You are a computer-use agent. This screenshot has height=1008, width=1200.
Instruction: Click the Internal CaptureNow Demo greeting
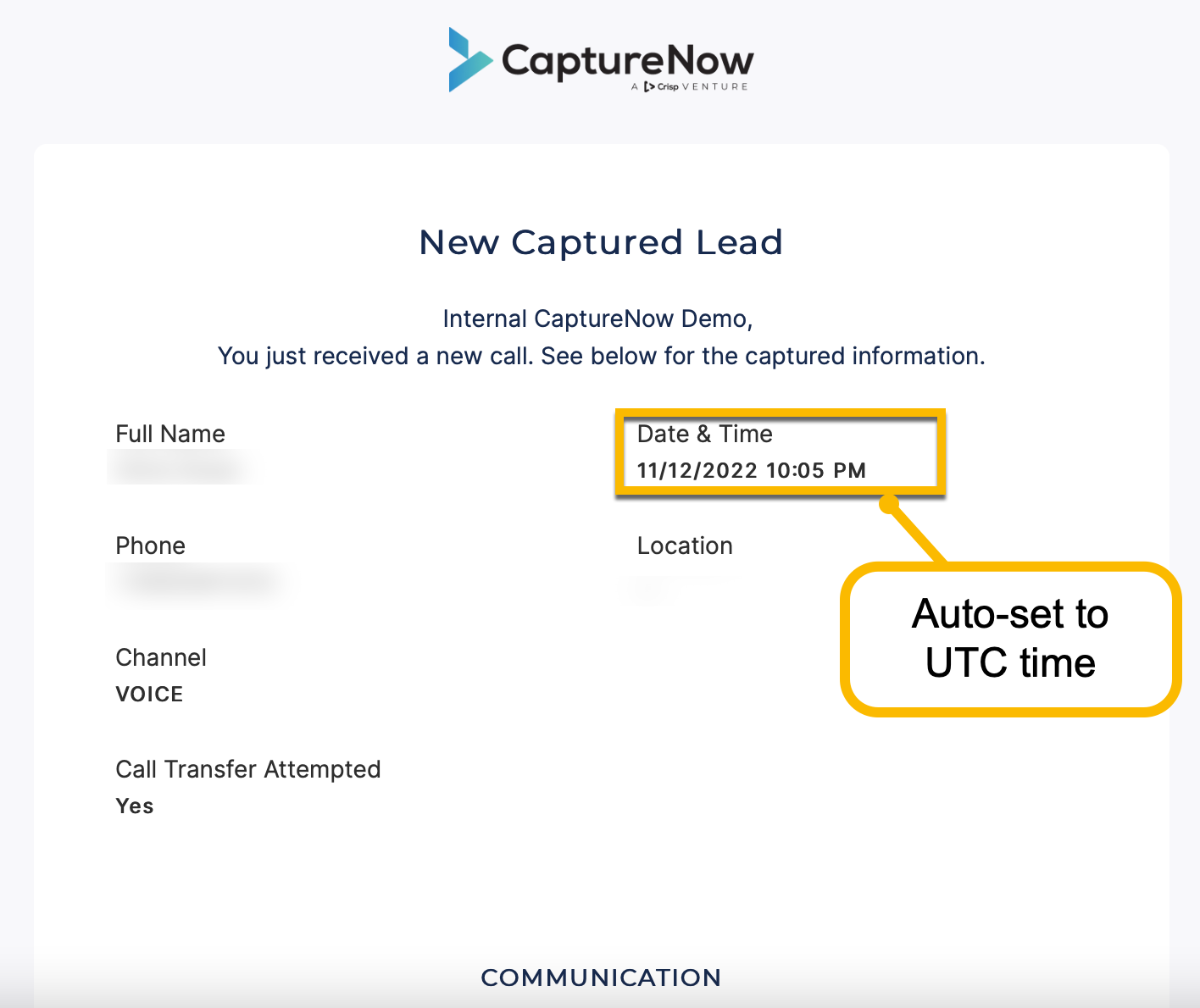point(597,318)
